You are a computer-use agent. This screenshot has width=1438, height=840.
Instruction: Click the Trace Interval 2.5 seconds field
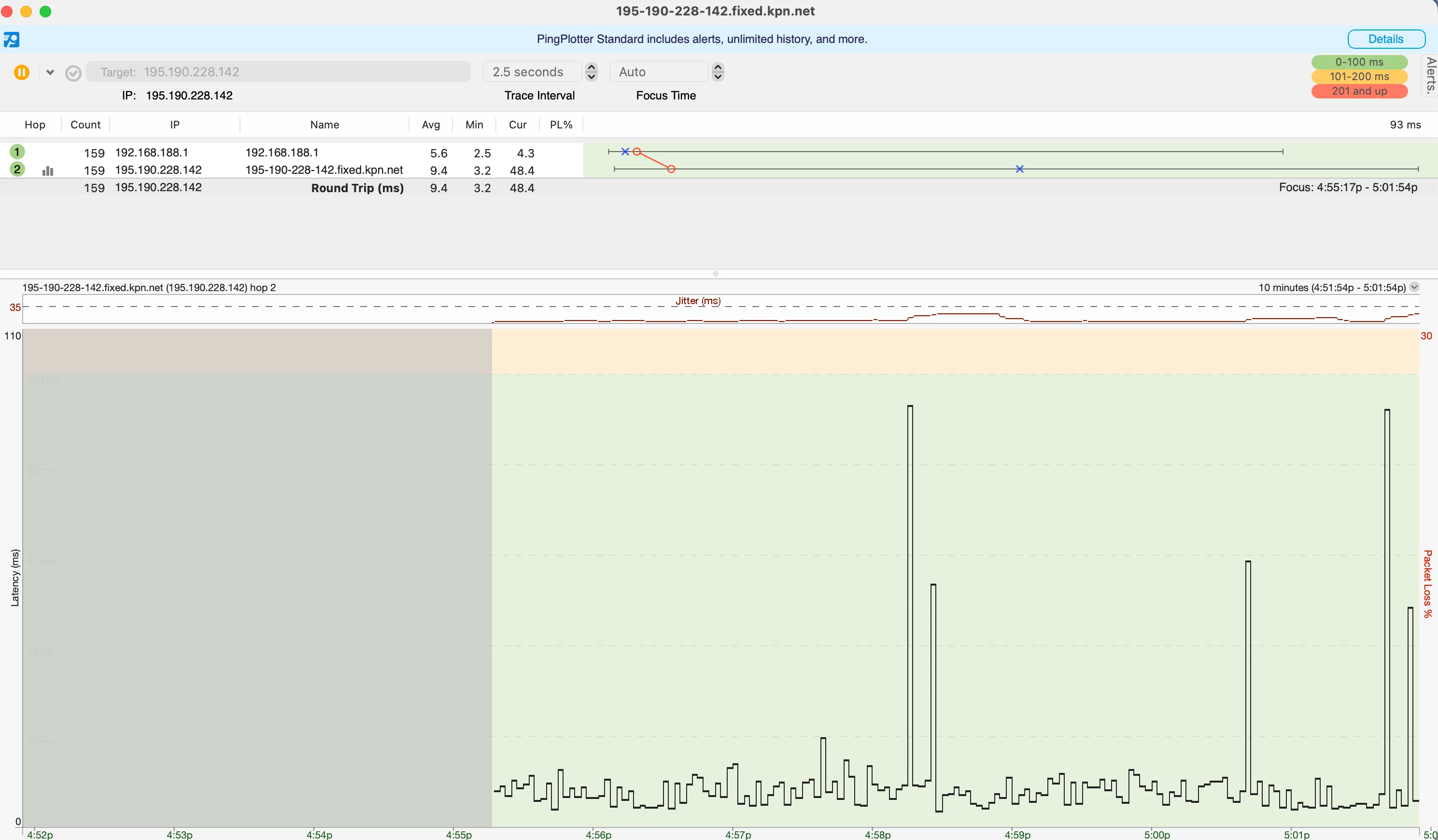click(532, 72)
